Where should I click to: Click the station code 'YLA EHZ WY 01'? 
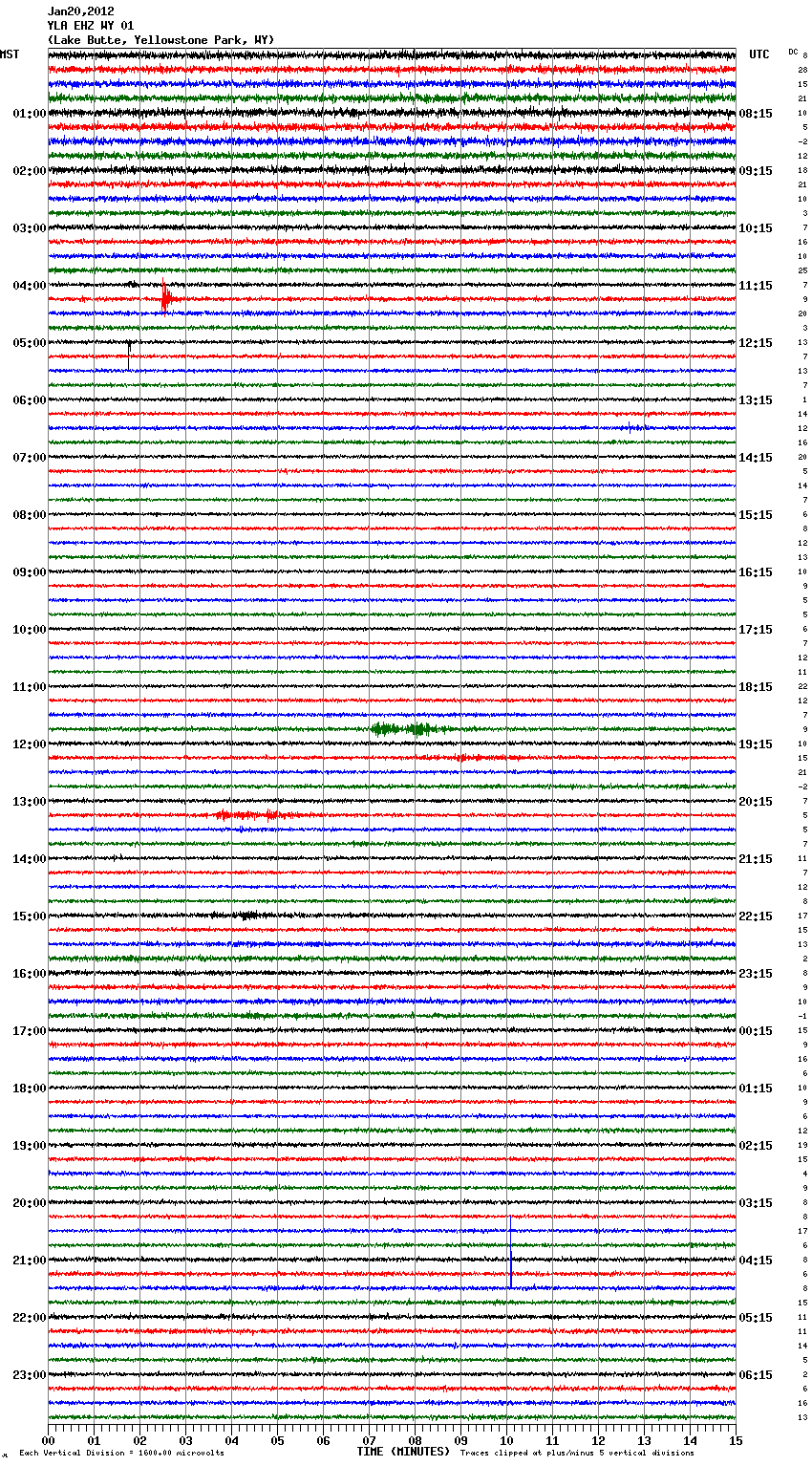[91, 26]
